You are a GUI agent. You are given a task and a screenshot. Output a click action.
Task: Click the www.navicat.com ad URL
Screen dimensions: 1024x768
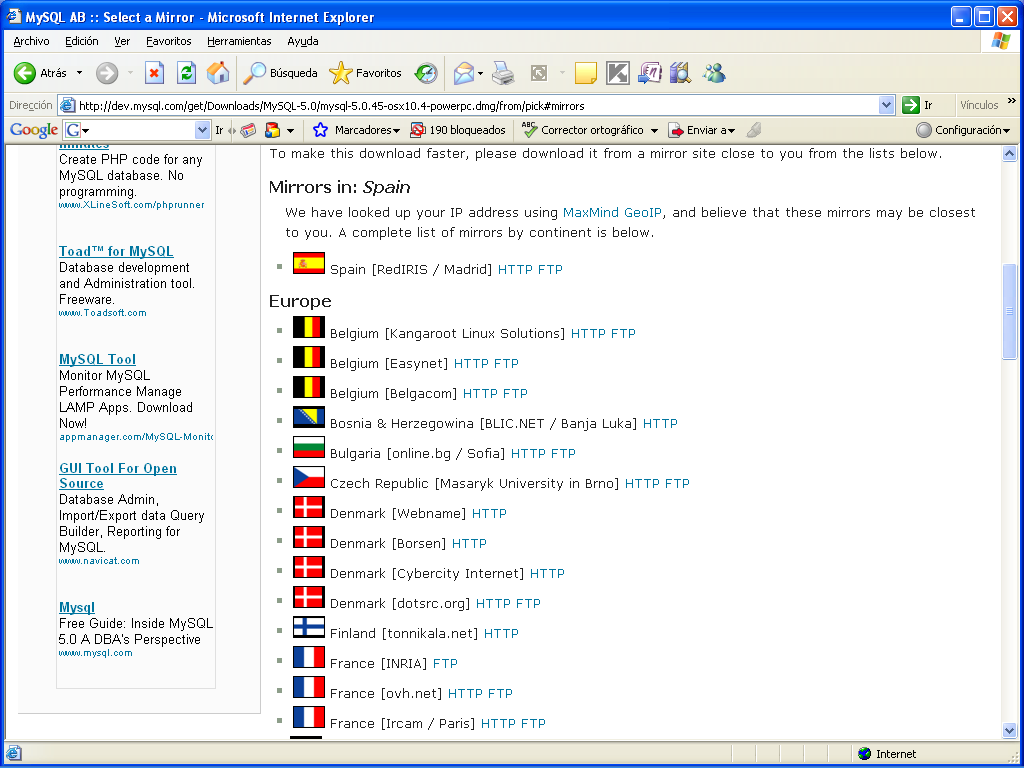coord(99,560)
